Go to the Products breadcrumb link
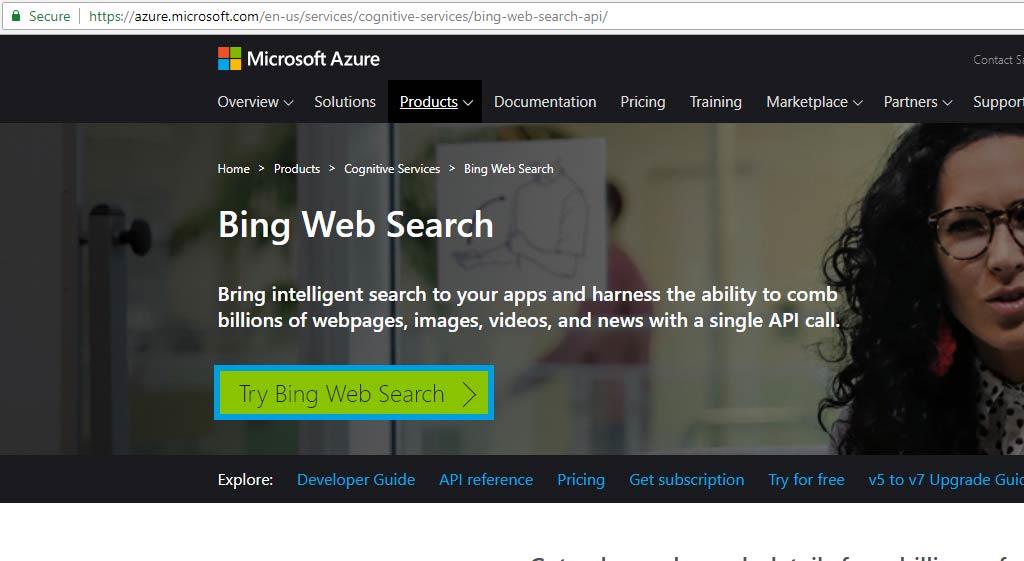 point(297,169)
